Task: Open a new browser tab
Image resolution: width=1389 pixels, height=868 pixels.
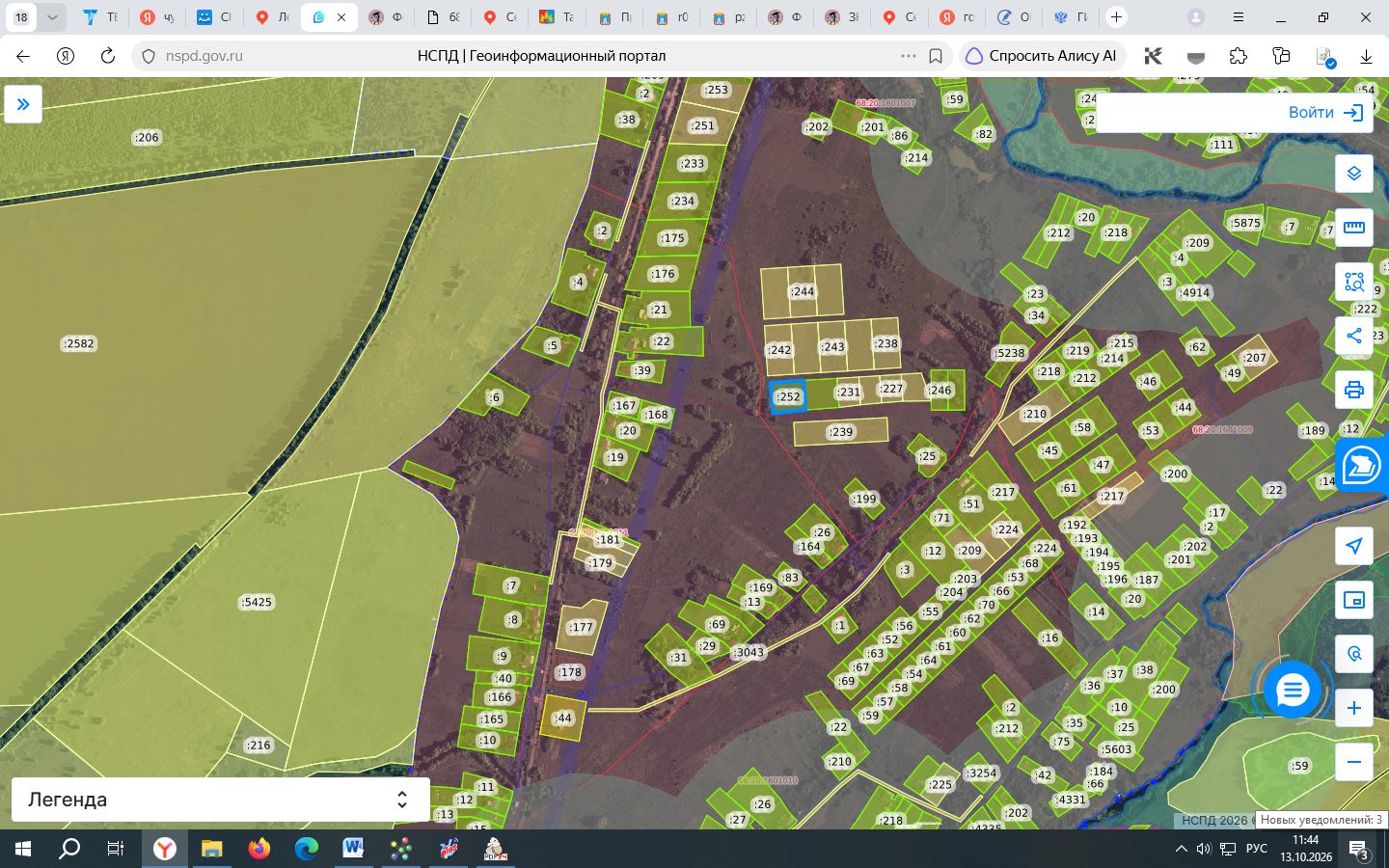Action: [1116, 17]
